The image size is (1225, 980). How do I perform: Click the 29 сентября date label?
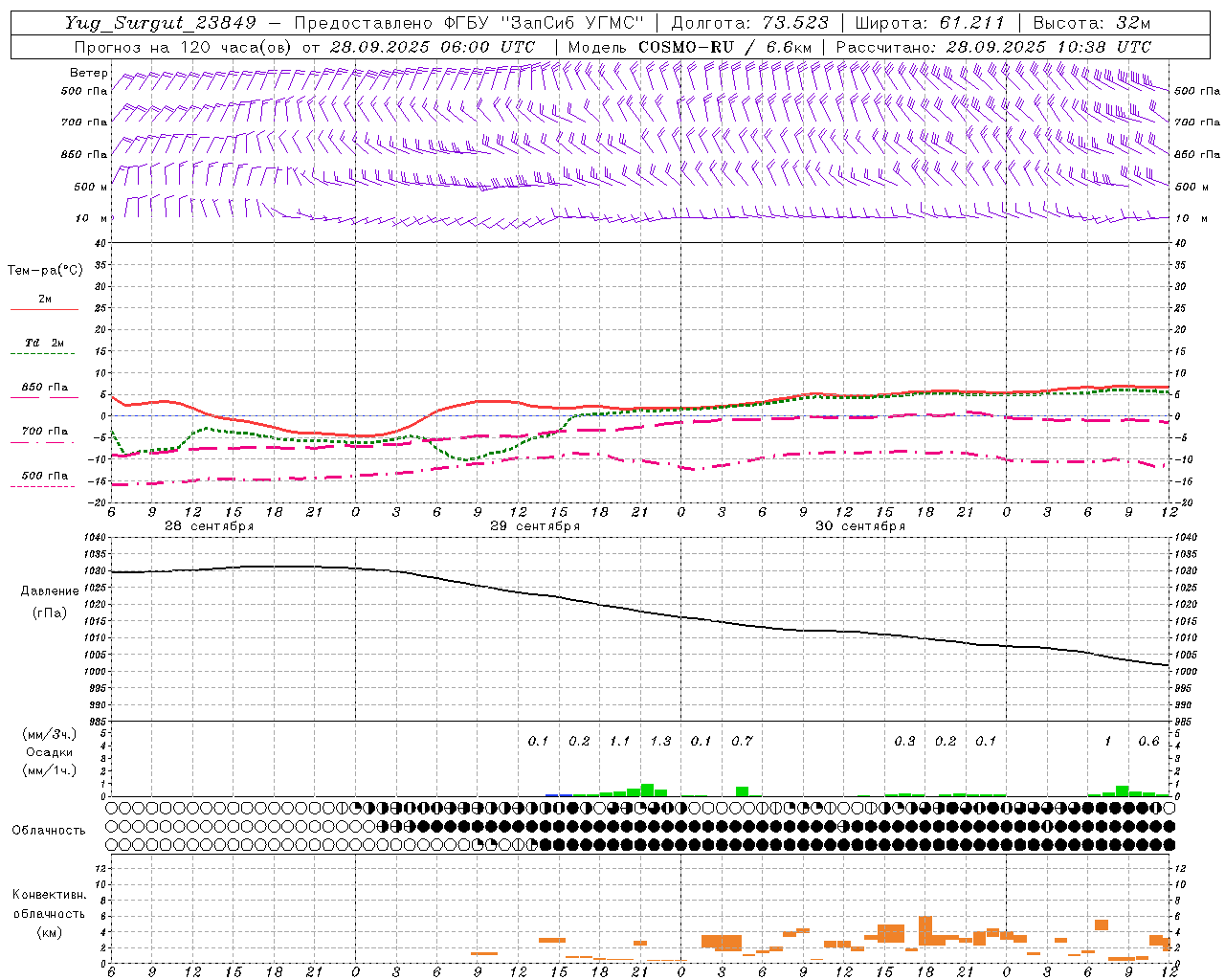point(535,526)
